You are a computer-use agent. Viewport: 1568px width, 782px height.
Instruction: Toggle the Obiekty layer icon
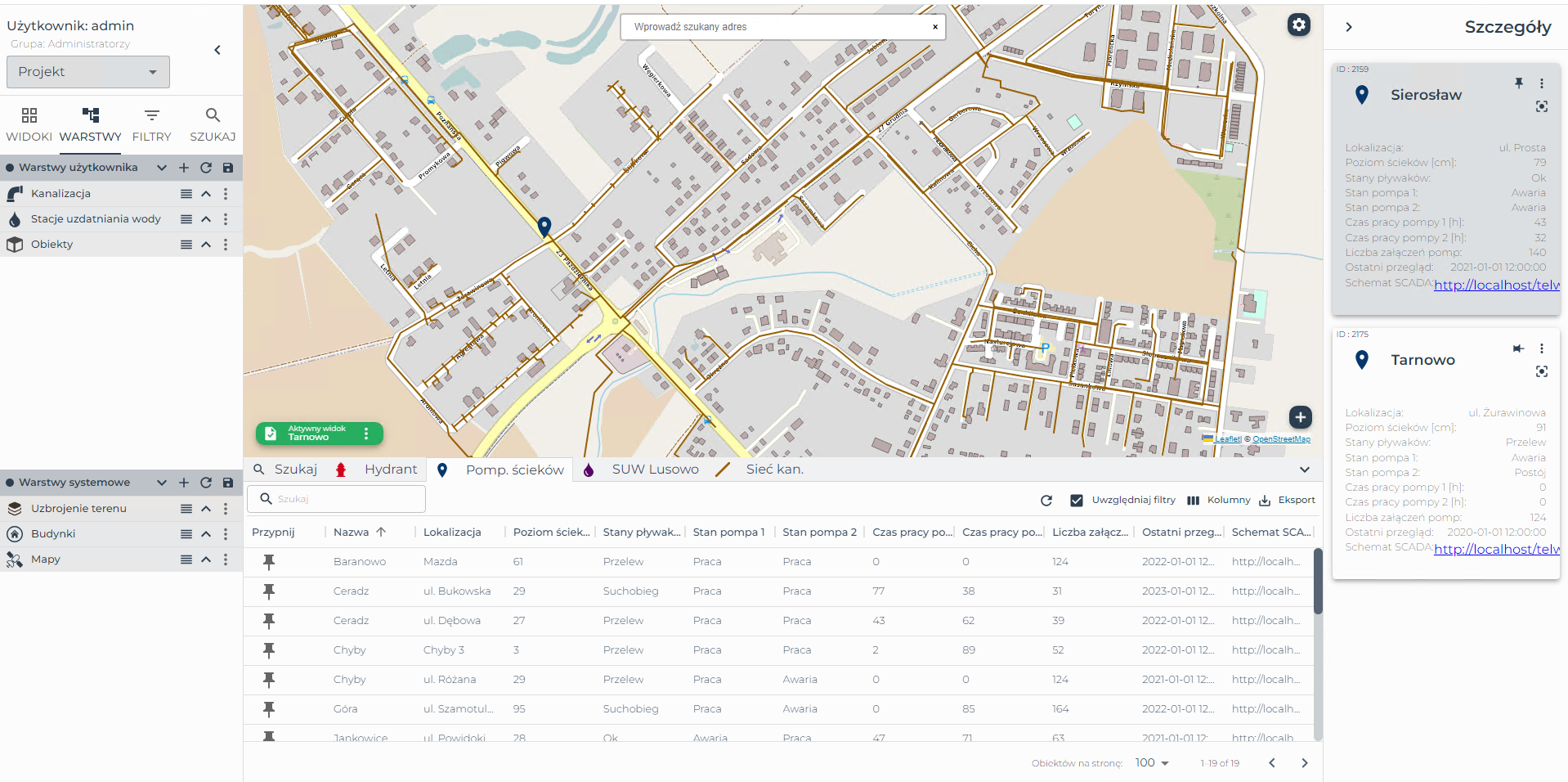[x=15, y=245]
